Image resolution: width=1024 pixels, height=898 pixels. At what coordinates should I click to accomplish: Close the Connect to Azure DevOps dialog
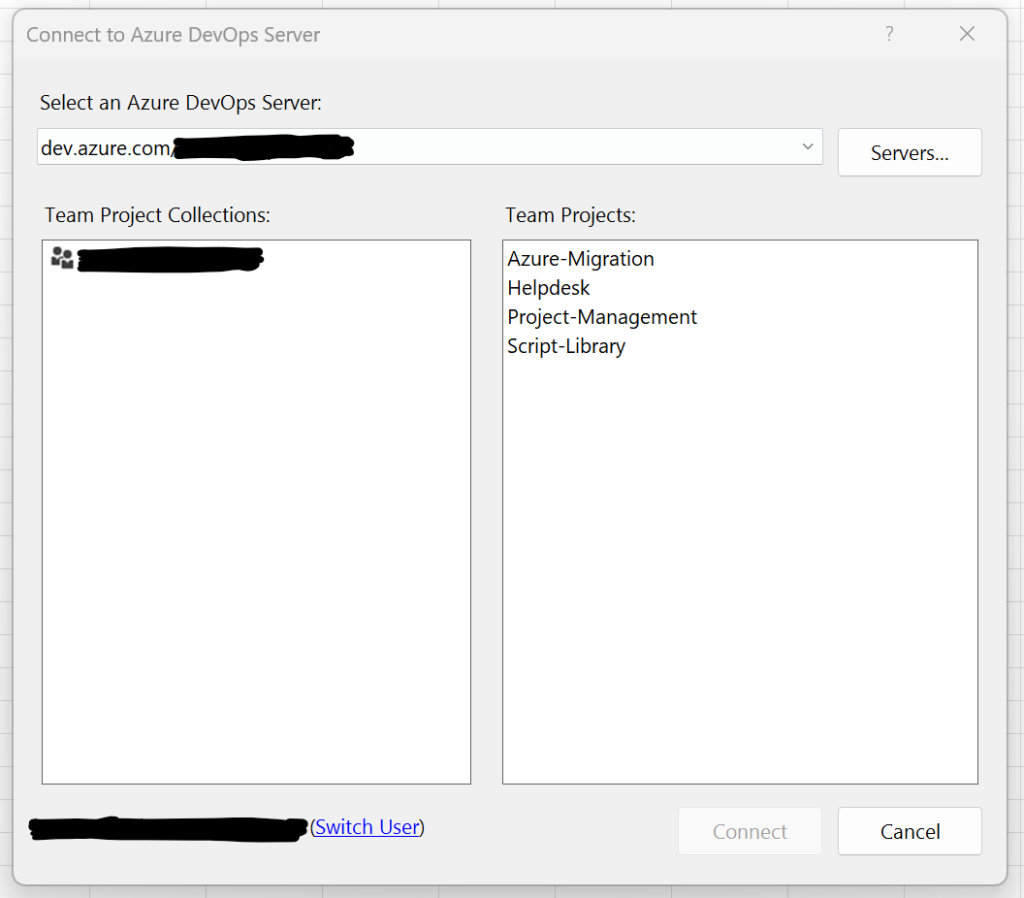click(x=967, y=34)
